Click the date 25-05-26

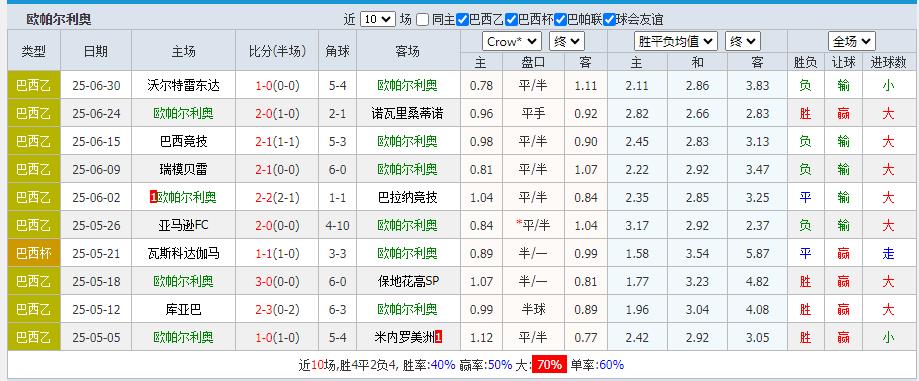tap(96, 225)
